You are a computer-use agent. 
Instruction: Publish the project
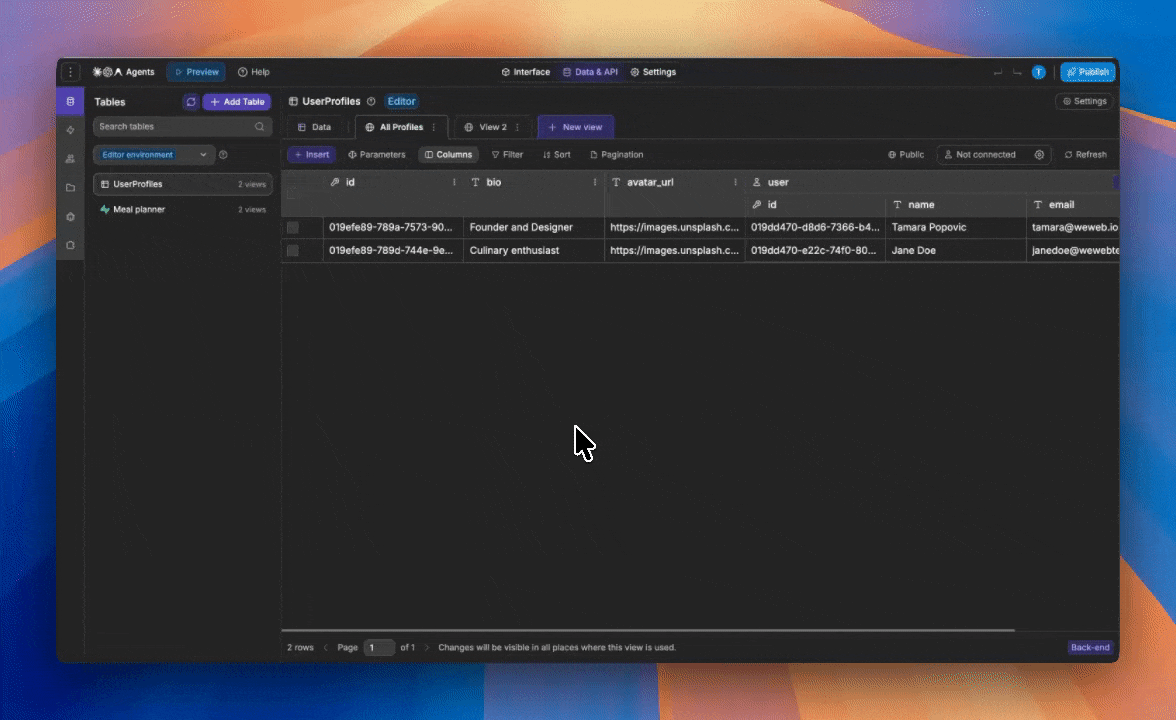click(1088, 72)
